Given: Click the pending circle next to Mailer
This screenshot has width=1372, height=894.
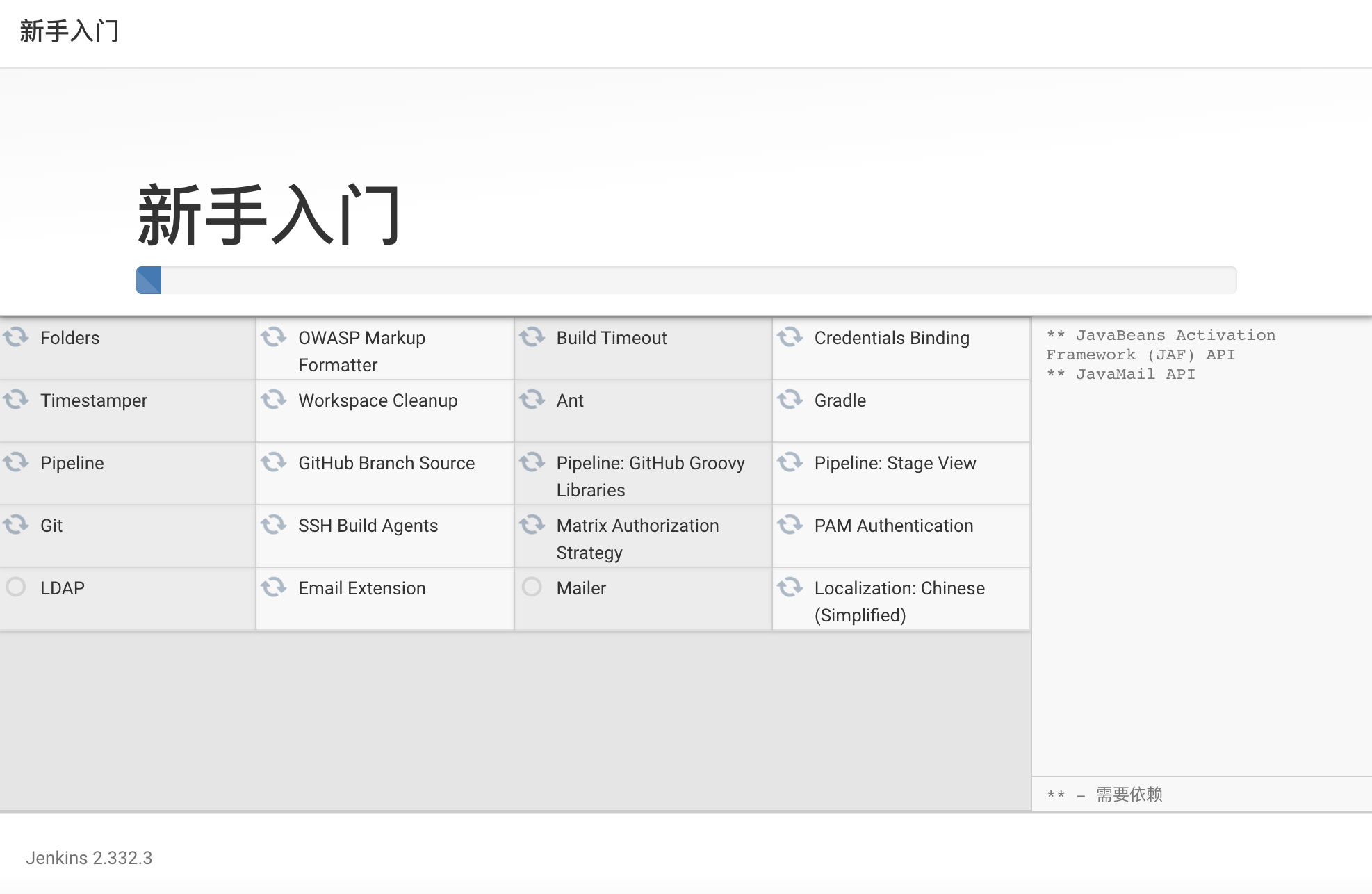Looking at the screenshot, I should tap(532, 587).
